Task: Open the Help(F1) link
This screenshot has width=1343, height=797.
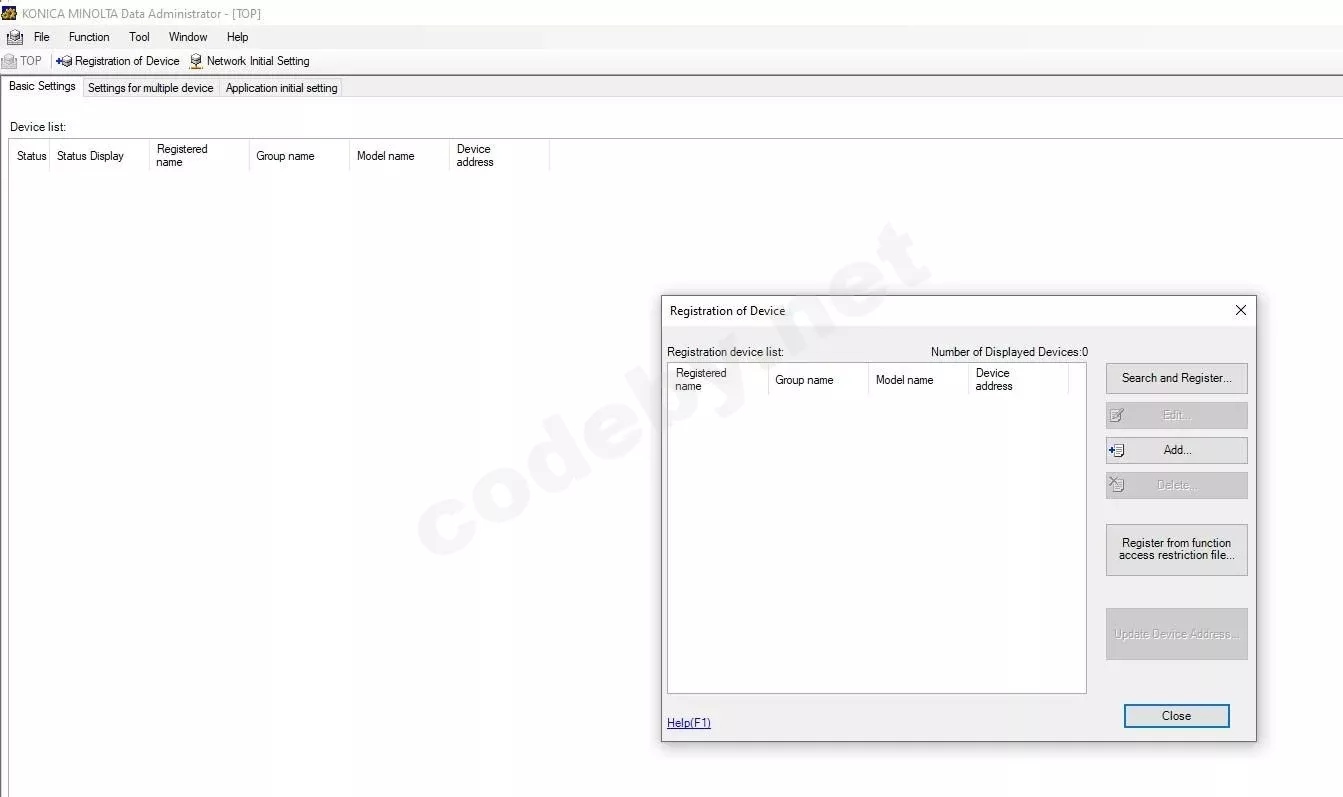Action: click(689, 723)
